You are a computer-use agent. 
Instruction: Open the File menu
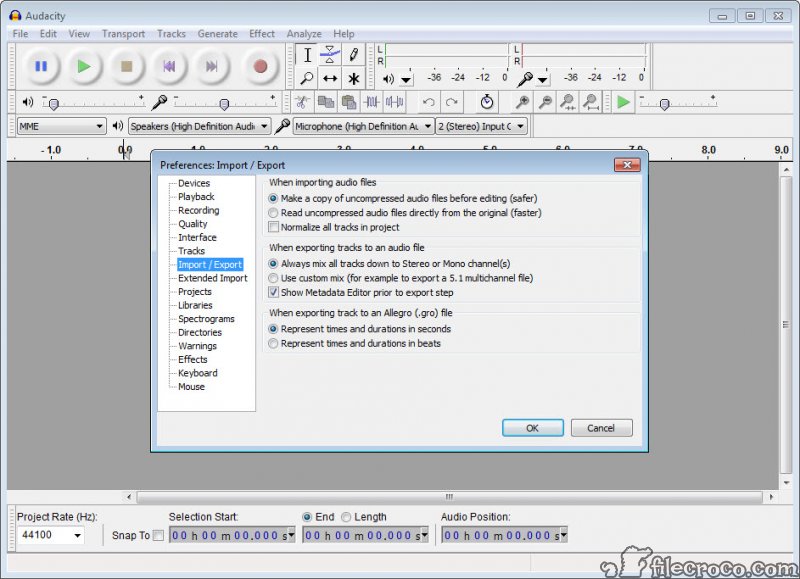pyautogui.click(x=20, y=34)
